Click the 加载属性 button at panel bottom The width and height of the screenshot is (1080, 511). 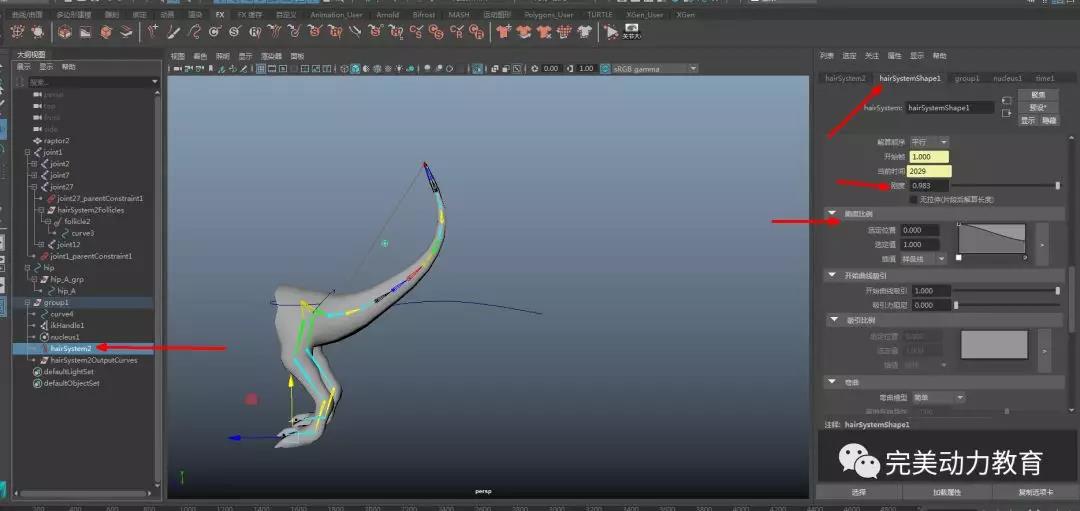(x=945, y=493)
